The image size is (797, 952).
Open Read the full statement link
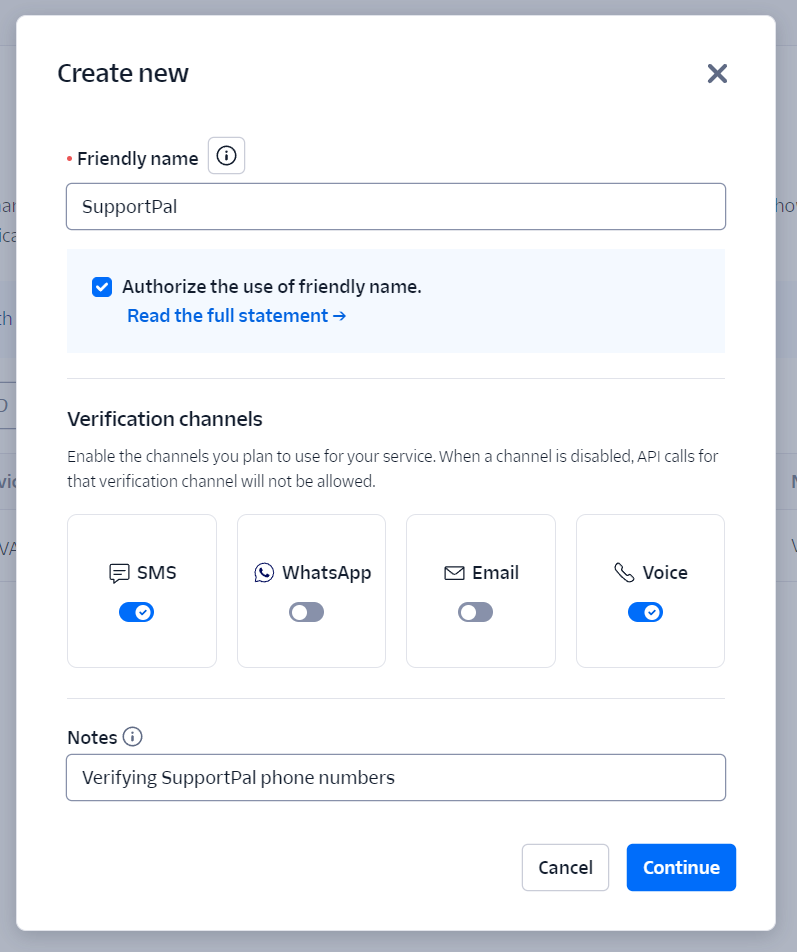point(236,316)
